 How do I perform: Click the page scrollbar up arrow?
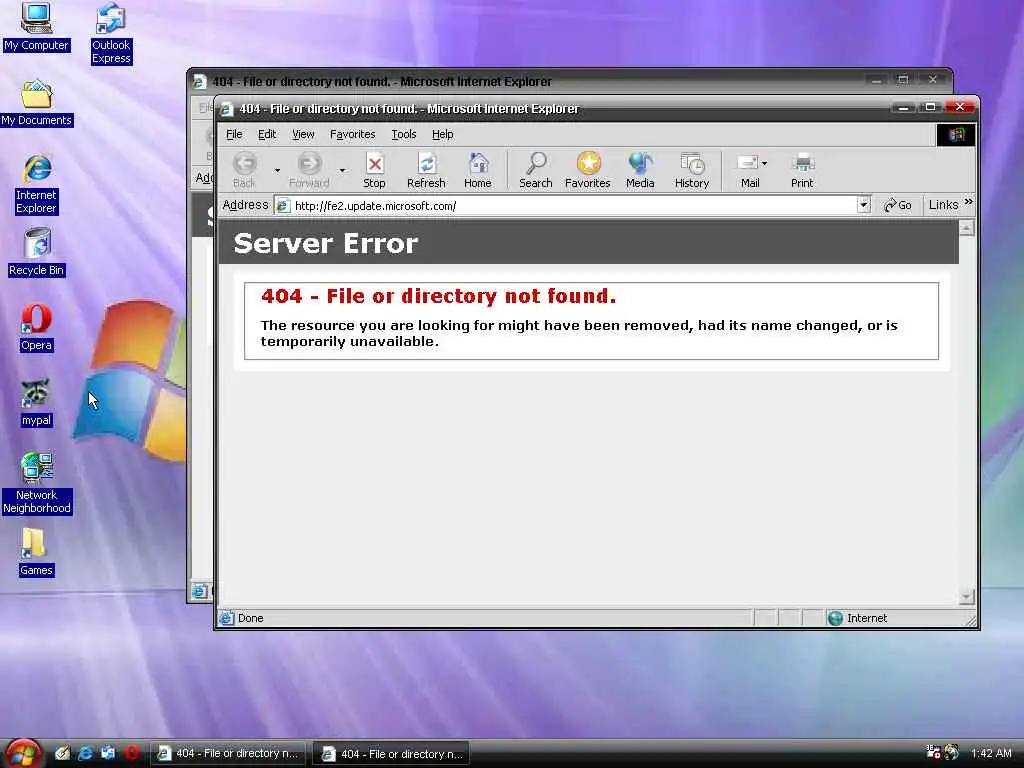pyautogui.click(x=967, y=228)
